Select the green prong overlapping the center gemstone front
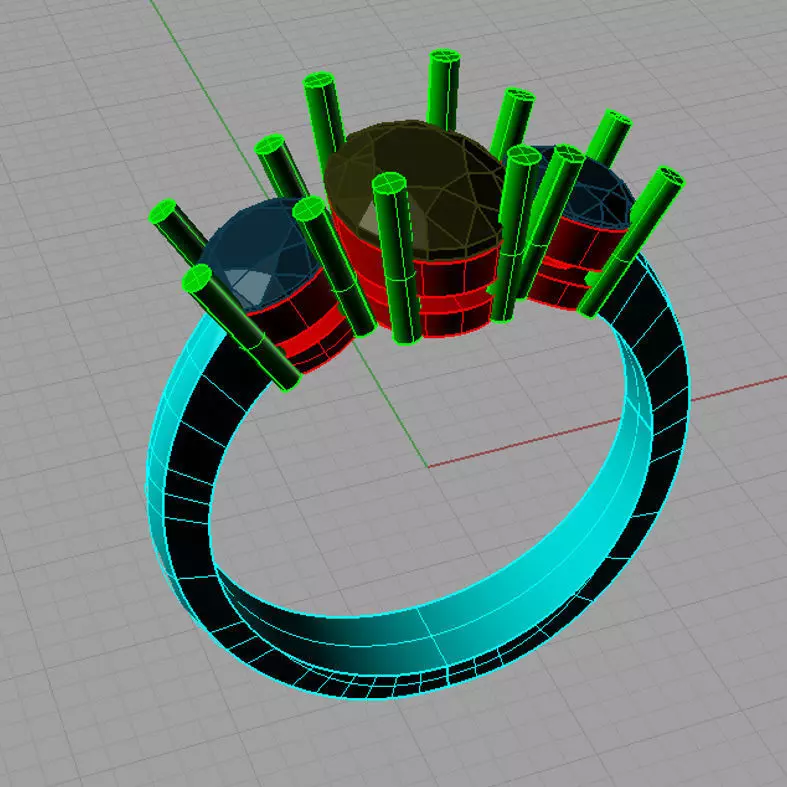 click(398, 258)
